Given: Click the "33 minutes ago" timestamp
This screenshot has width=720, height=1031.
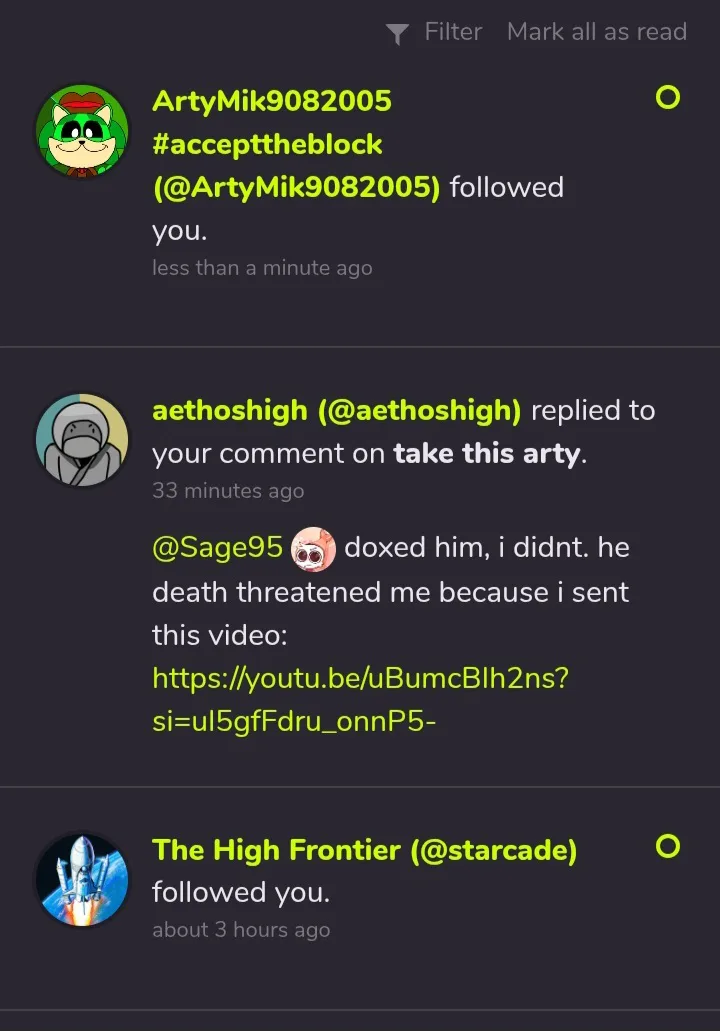Looking at the screenshot, I should click(228, 491).
